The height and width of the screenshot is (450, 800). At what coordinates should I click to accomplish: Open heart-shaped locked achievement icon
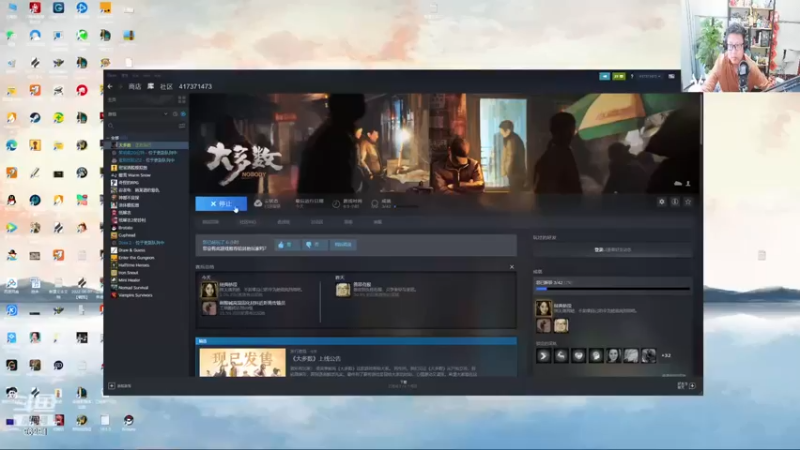[578, 356]
